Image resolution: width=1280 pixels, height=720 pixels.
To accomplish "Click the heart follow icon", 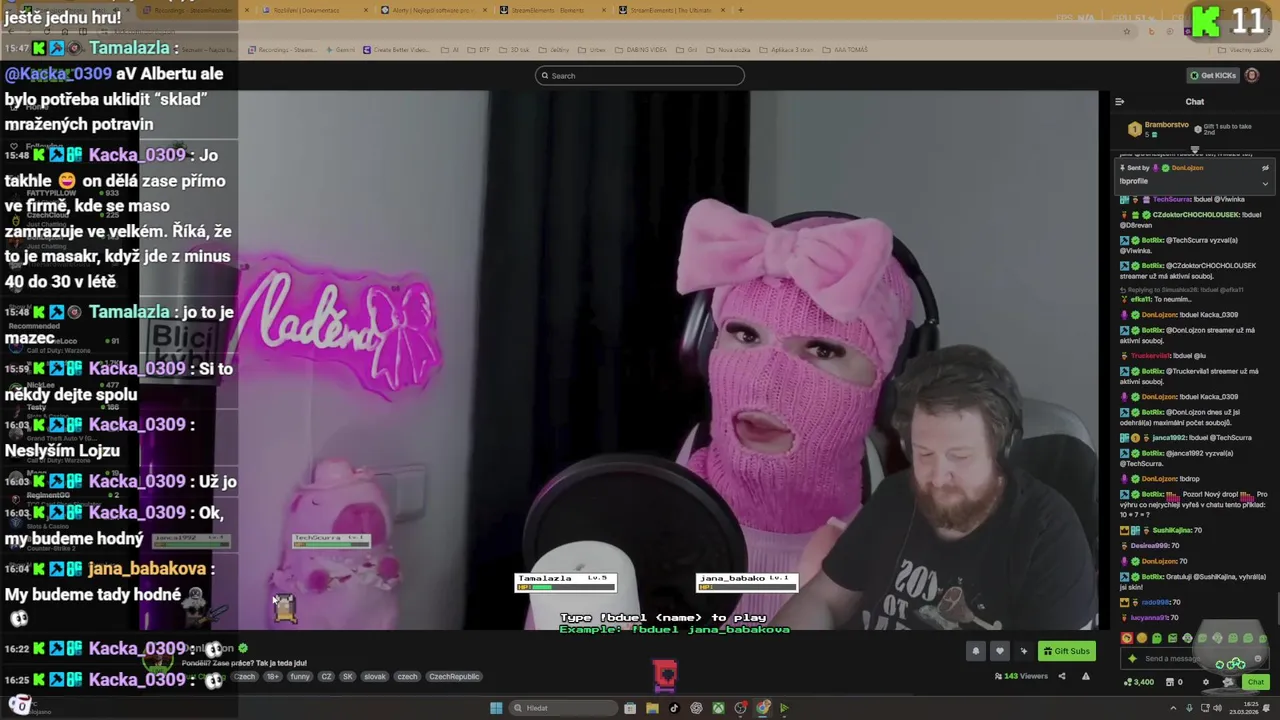I will click(999, 651).
